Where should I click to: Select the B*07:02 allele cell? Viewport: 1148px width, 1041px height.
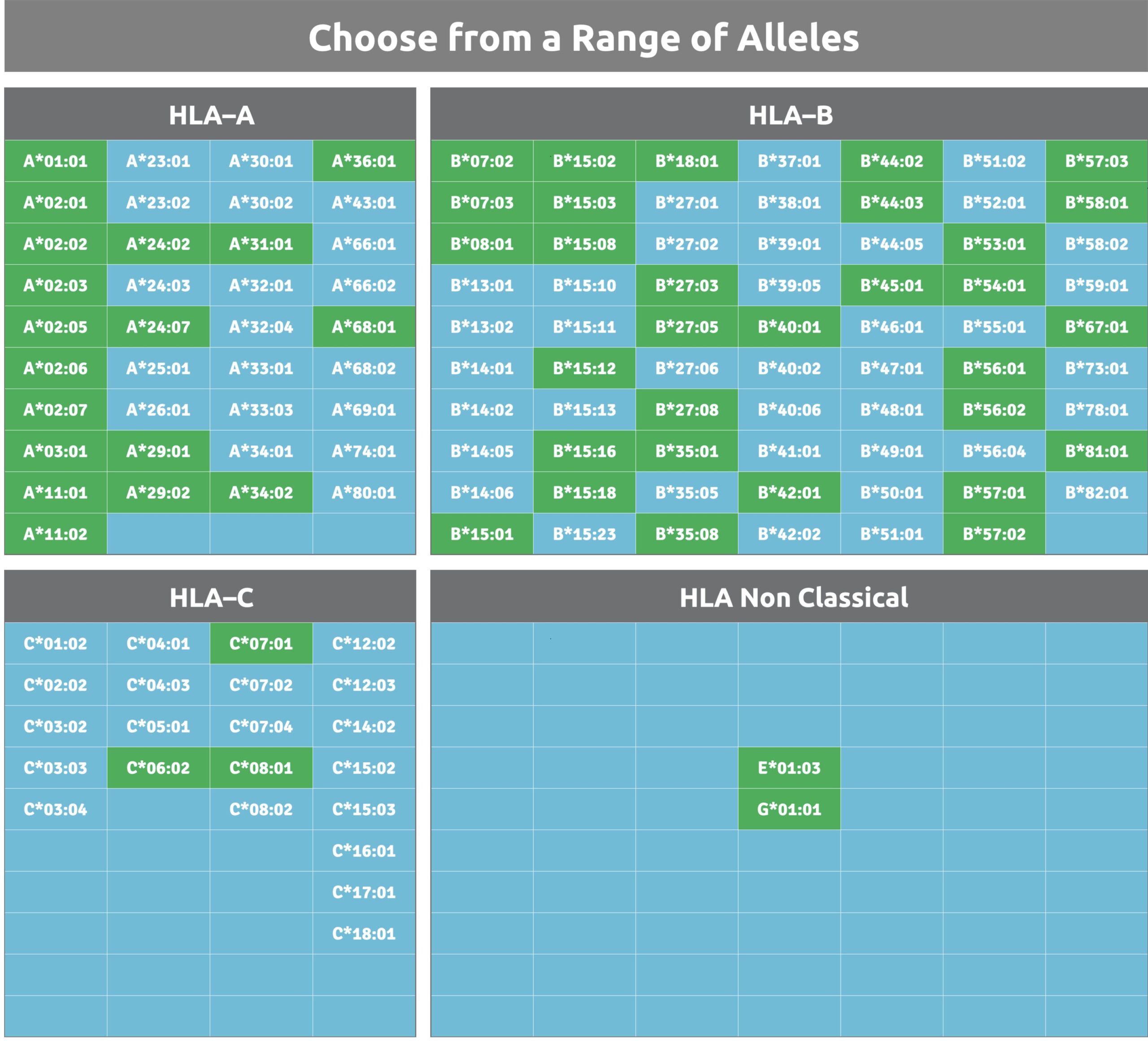pyautogui.click(x=482, y=161)
